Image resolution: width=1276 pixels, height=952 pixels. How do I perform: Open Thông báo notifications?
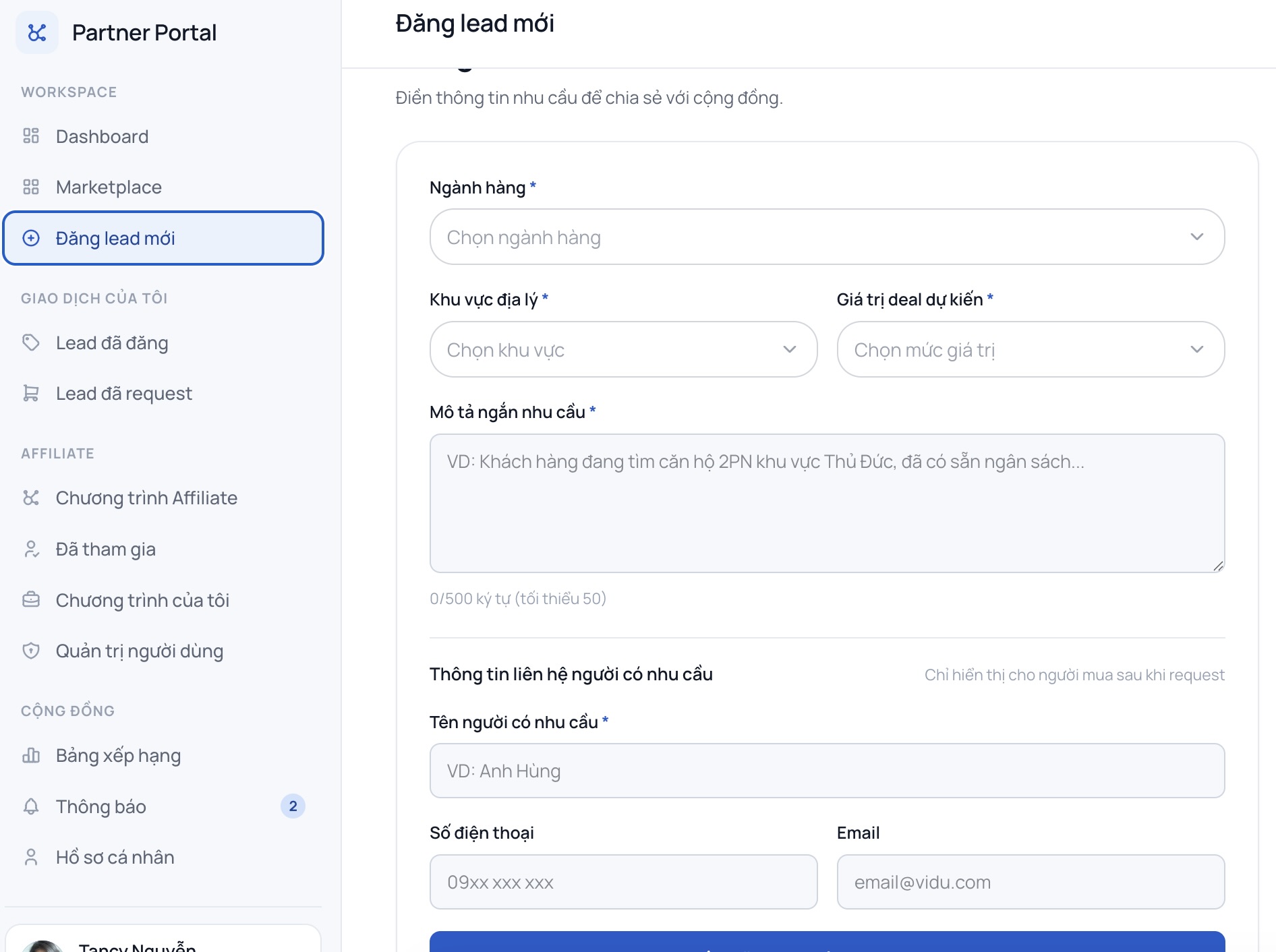[x=163, y=806]
